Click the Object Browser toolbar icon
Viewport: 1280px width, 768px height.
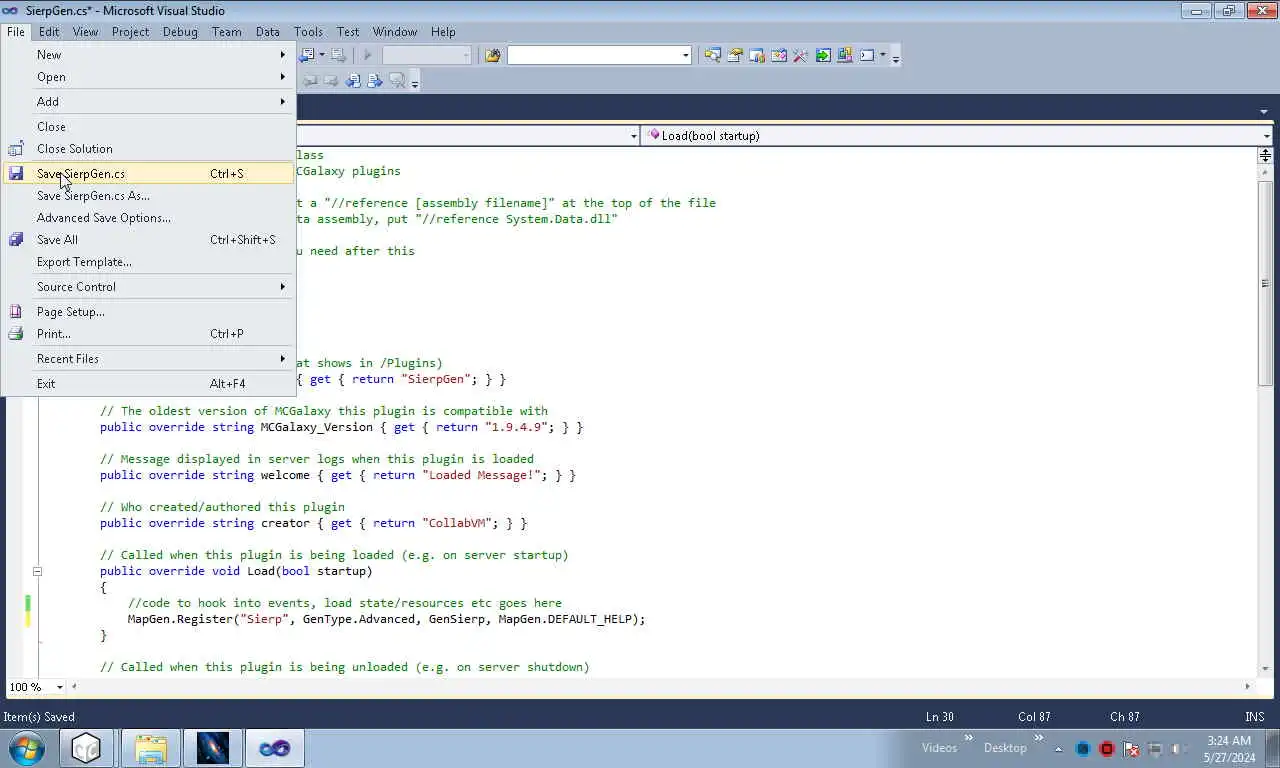[757, 55]
